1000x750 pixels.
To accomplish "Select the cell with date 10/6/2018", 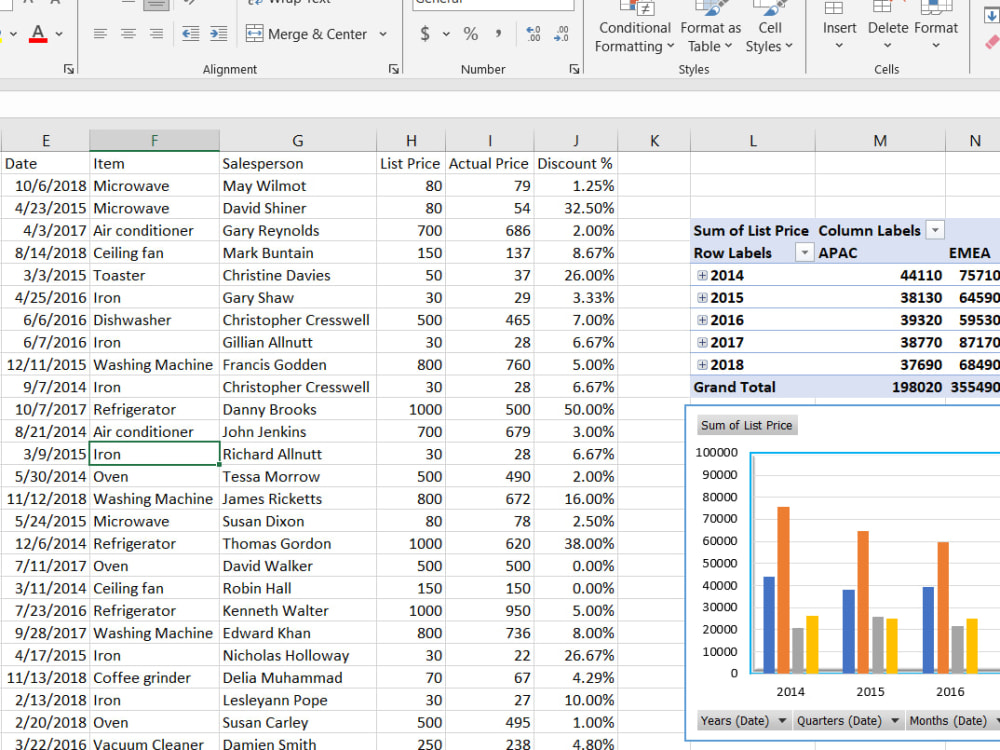I will click(x=45, y=186).
